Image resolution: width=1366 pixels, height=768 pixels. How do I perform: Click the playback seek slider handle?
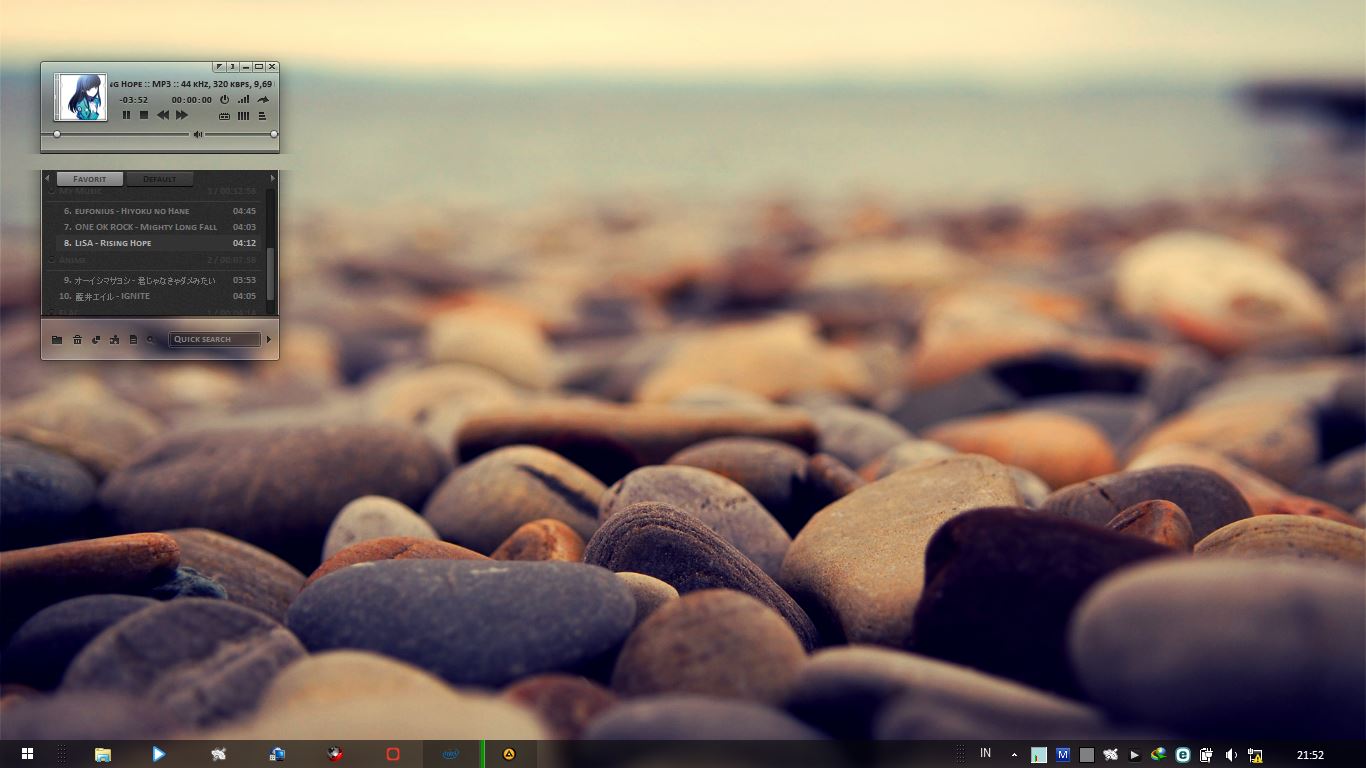click(57, 134)
